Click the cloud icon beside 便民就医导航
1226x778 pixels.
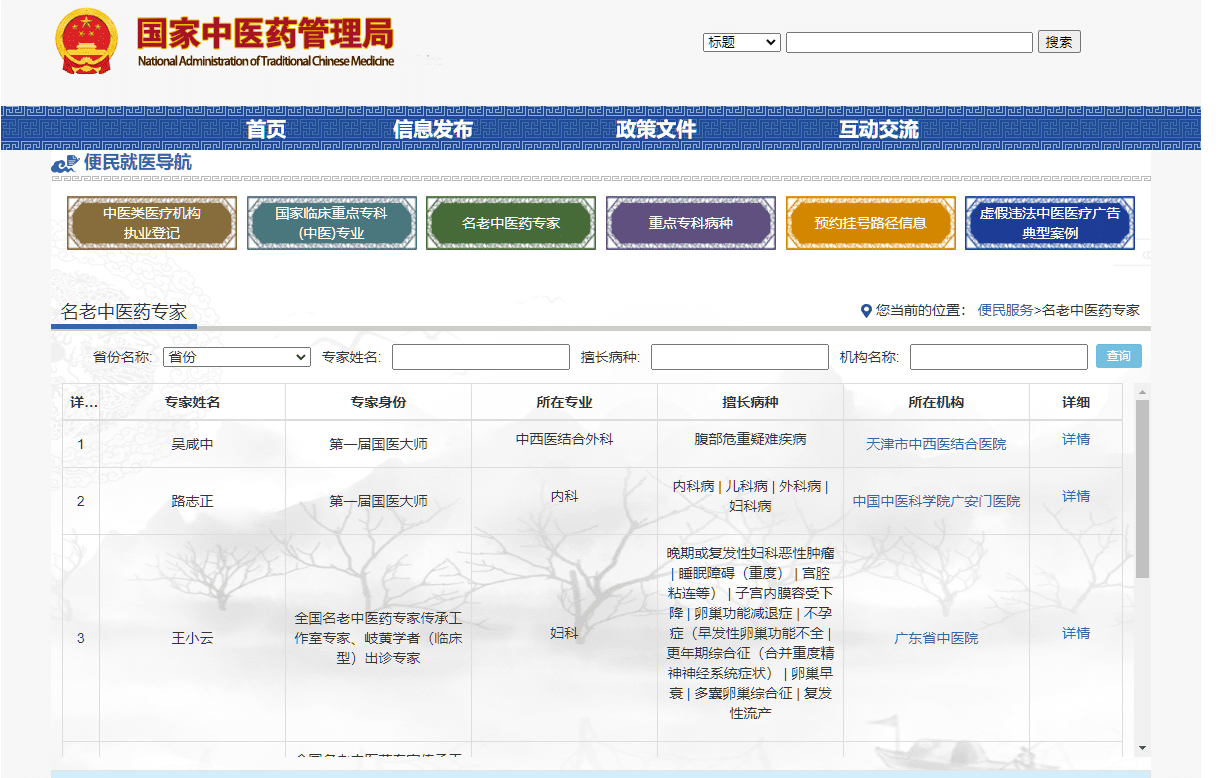pyautogui.click(x=65, y=163)
